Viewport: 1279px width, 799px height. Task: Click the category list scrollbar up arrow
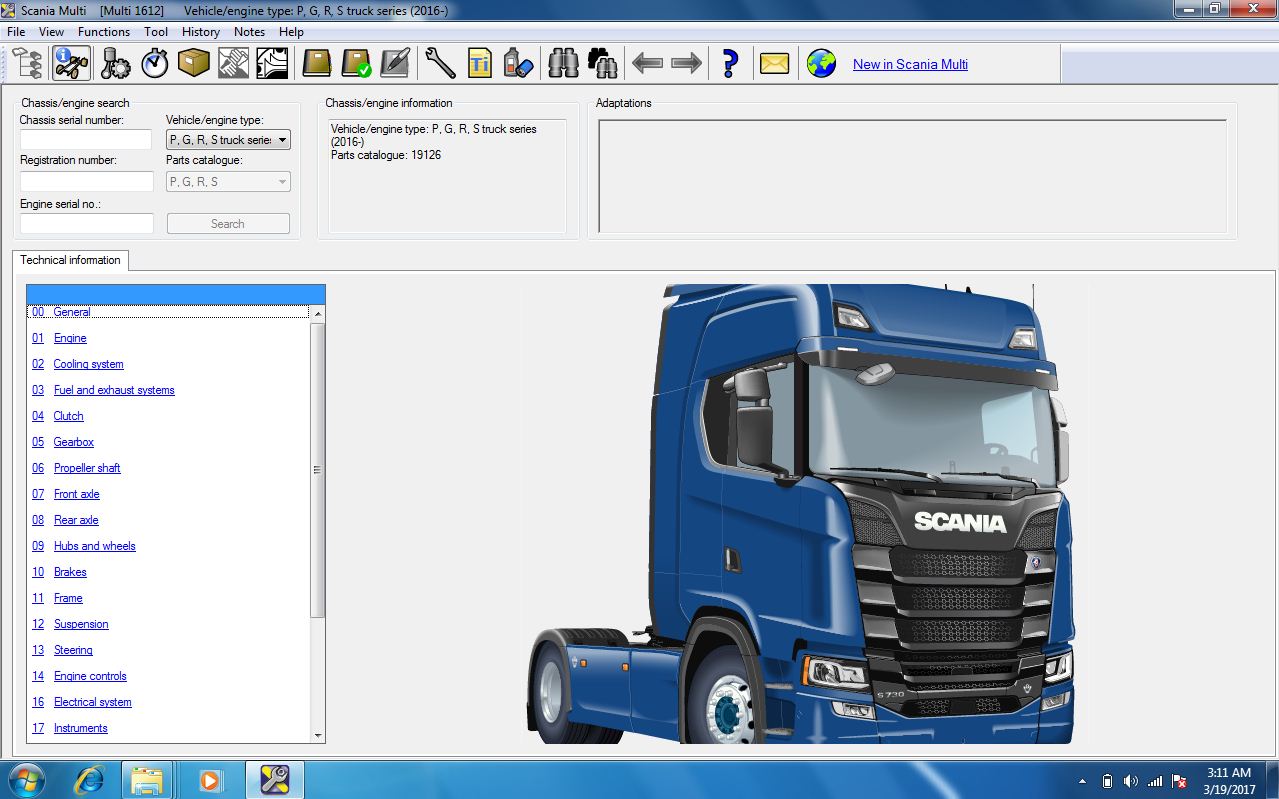tap(318, 314)
